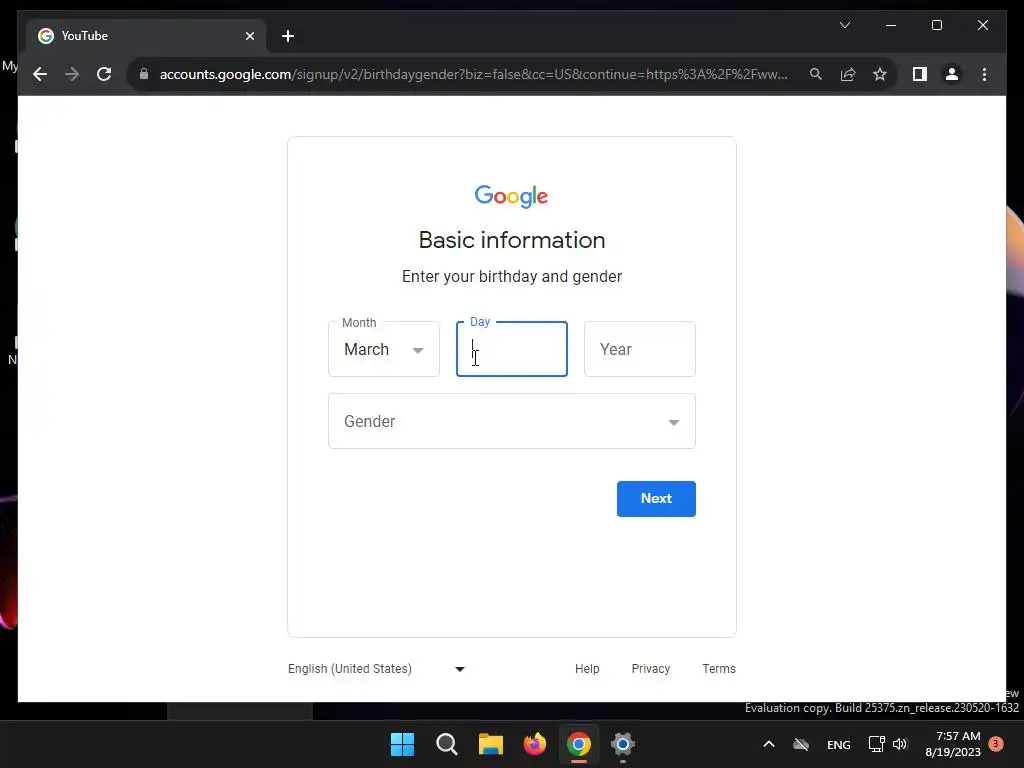The width and height of the screenshot is (1024, 768).
Task: Click the lock site info icon
Action: pyautogui.click(x=144, y=74)
